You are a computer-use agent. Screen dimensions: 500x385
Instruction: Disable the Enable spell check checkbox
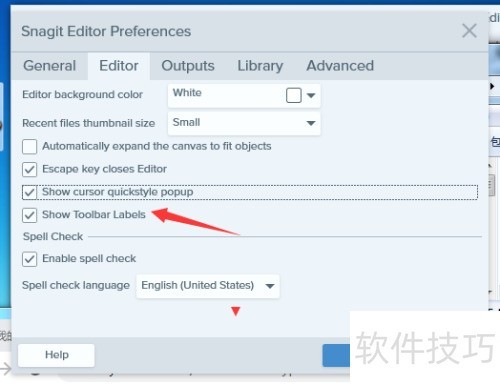coord(29,259)
